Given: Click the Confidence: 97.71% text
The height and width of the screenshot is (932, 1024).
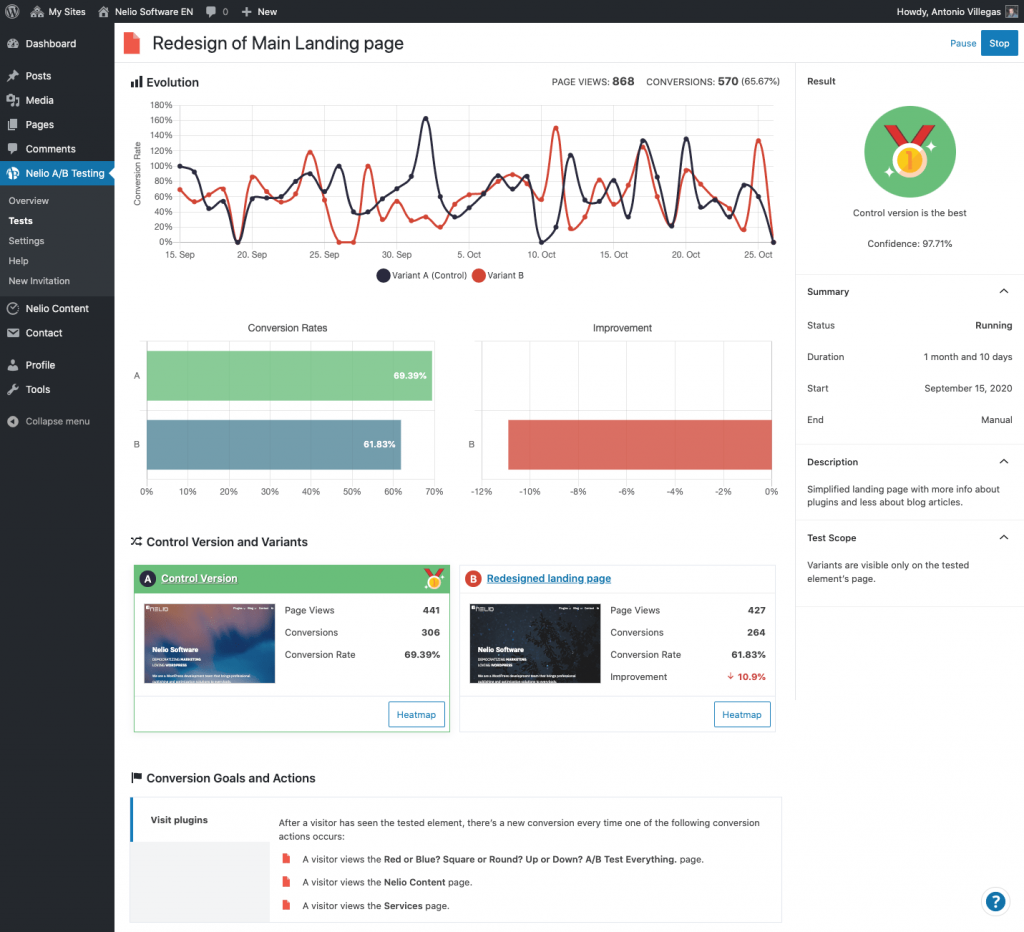Looking at the screenshot, I should 910,244.
